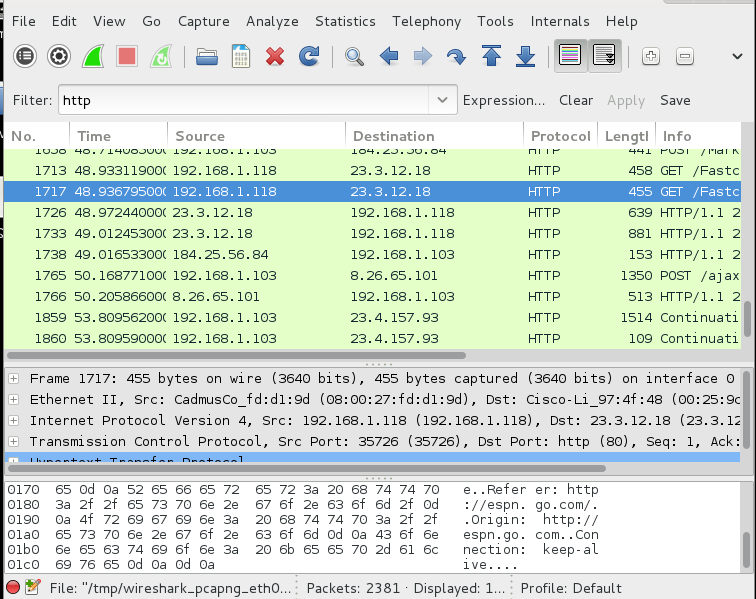
Task: Find a packet magnifier icon
Action: (x=354, y=56)
